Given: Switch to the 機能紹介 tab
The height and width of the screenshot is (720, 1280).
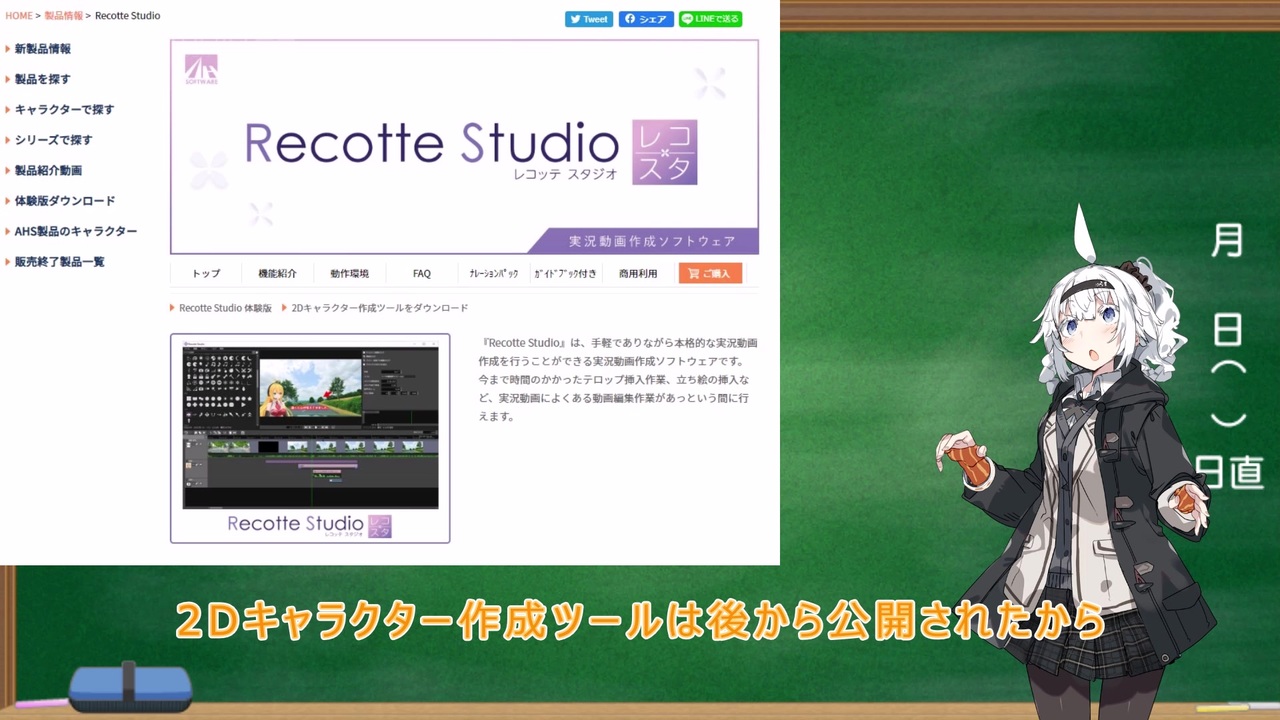Looking at the screenshot, I should tap(277, 273).
